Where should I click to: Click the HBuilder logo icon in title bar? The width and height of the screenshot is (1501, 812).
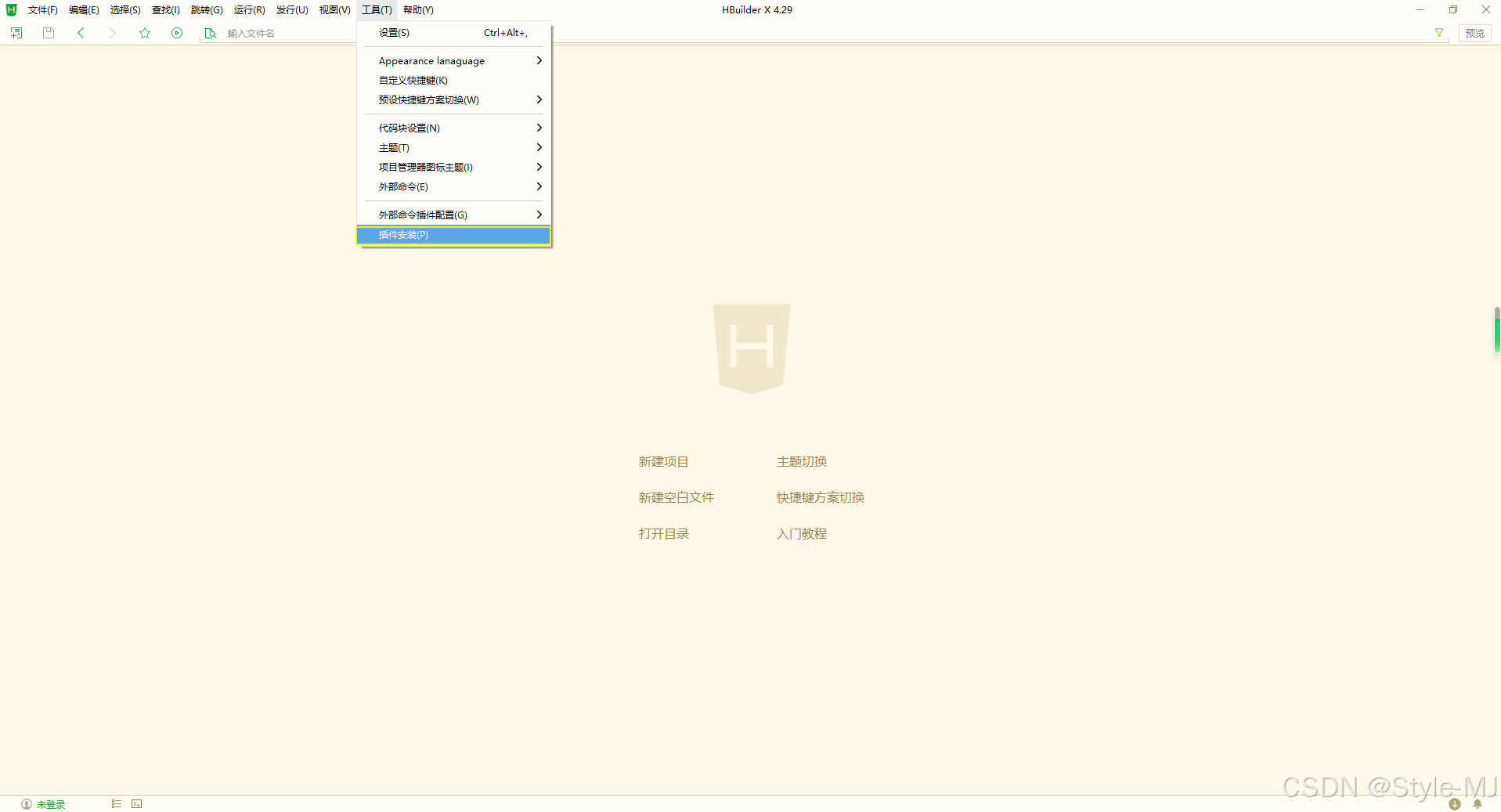(11, 9)
